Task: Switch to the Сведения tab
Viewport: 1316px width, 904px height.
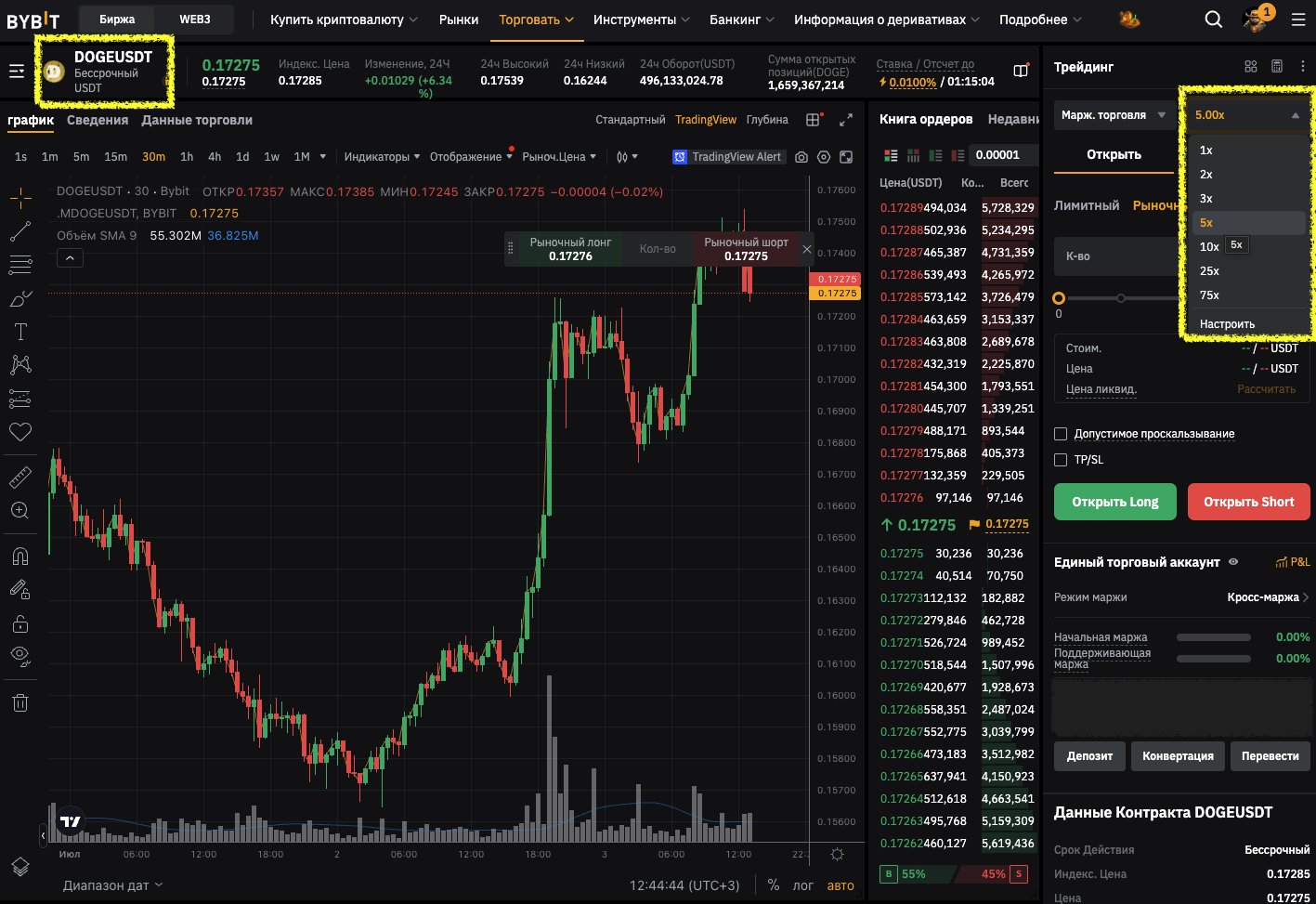Action: [98, 120]
